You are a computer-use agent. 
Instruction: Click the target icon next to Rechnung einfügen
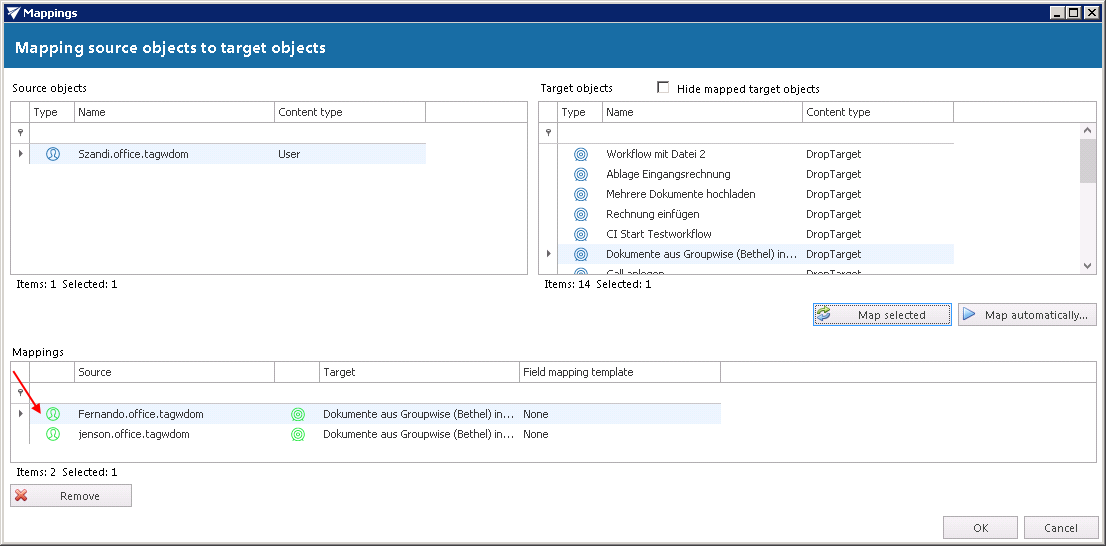pos(581,214)
